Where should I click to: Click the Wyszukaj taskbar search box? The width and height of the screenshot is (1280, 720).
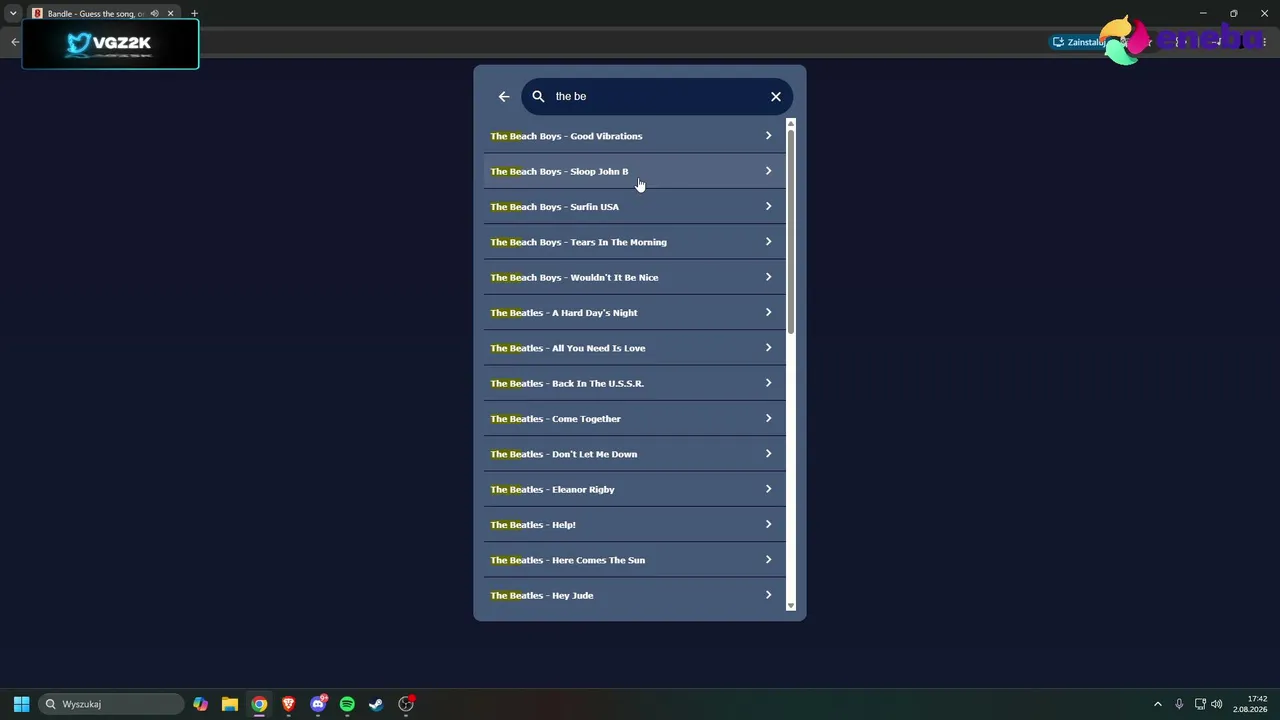[111, 704]
